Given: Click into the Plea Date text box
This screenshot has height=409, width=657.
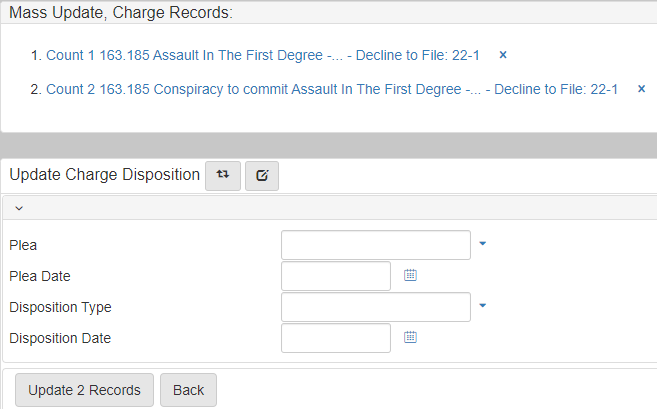Looking at the screenshot, I should 335,276.
